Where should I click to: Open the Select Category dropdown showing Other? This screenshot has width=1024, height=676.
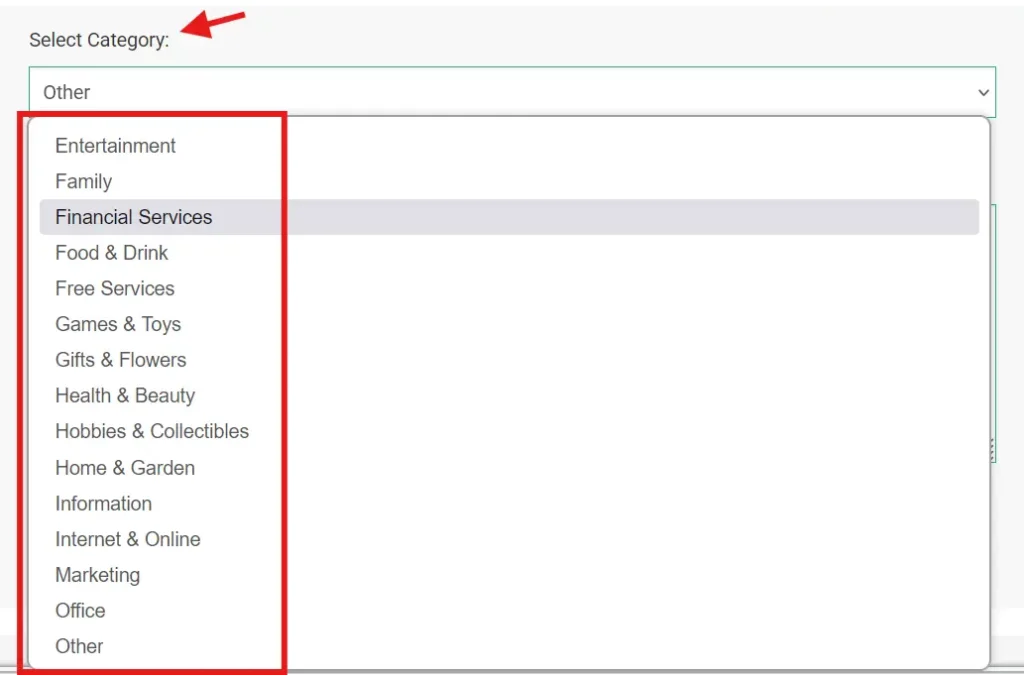pos(512,92)
